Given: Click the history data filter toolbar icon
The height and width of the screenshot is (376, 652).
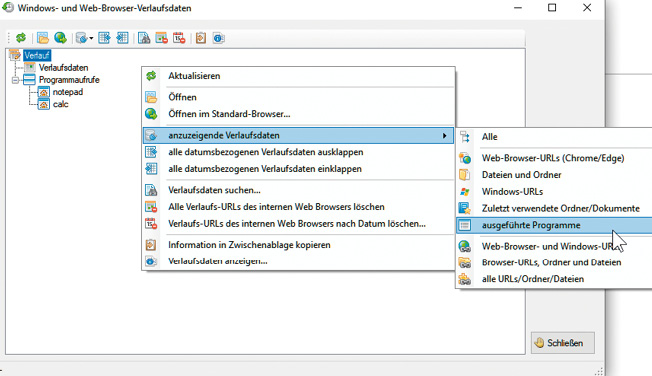Looking at the screenshot, I should [x=82, y=38].
